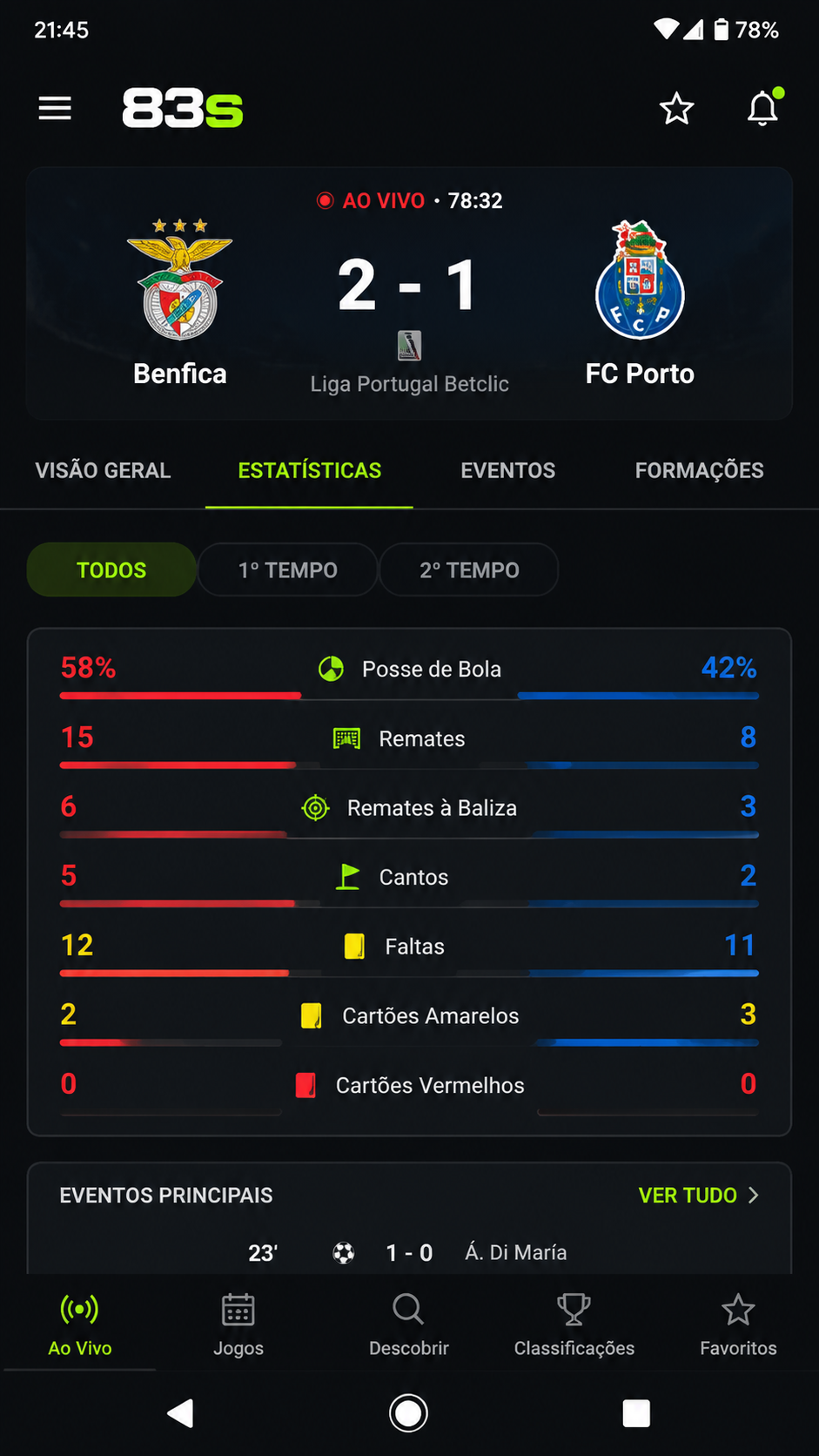Select the 1° TEMPO filter
The height and width of the screenshot is (1456, 819).
[x=288, y=570]
